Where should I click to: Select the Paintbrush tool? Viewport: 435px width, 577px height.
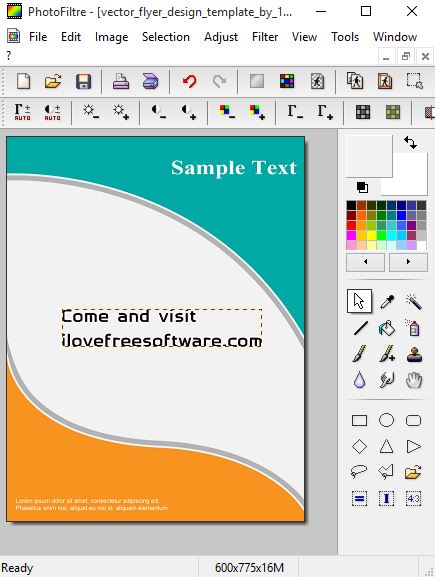pyautogui.click(x=360, y=354)
